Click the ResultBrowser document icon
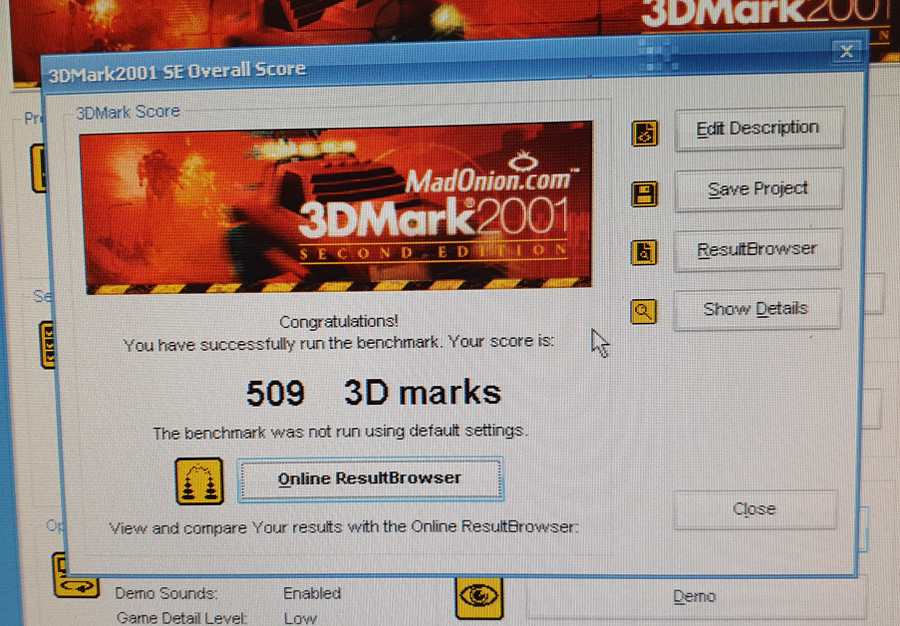The height and width of the screenshot is (626, 900). point(645,253)
